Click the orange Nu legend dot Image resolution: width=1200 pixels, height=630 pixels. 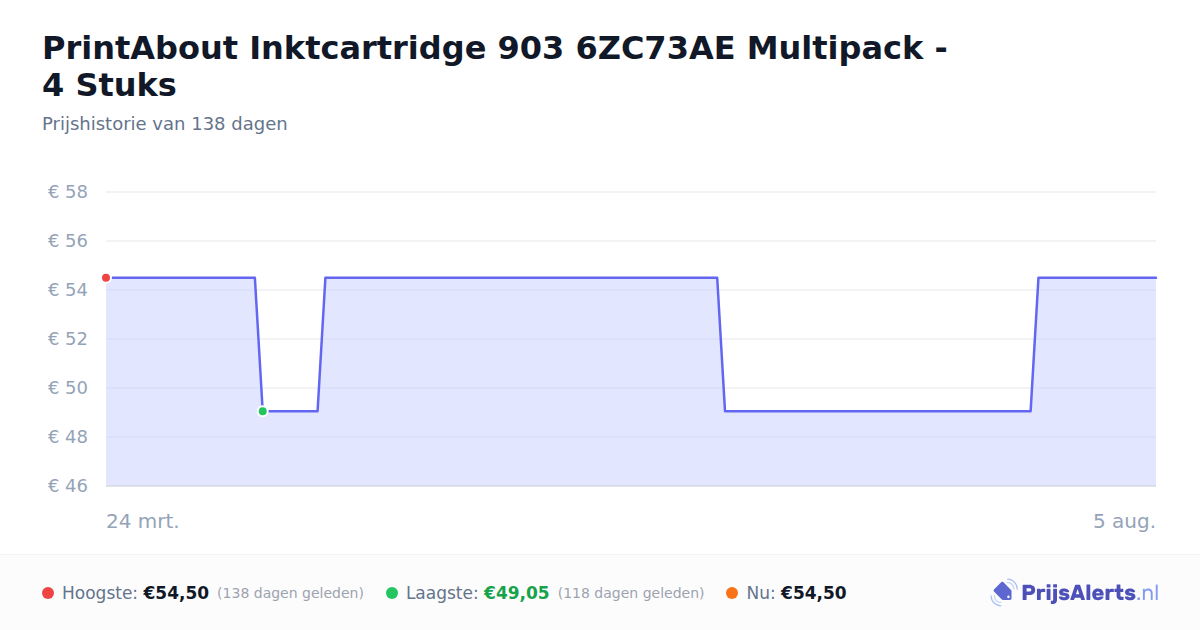[732, 593]
